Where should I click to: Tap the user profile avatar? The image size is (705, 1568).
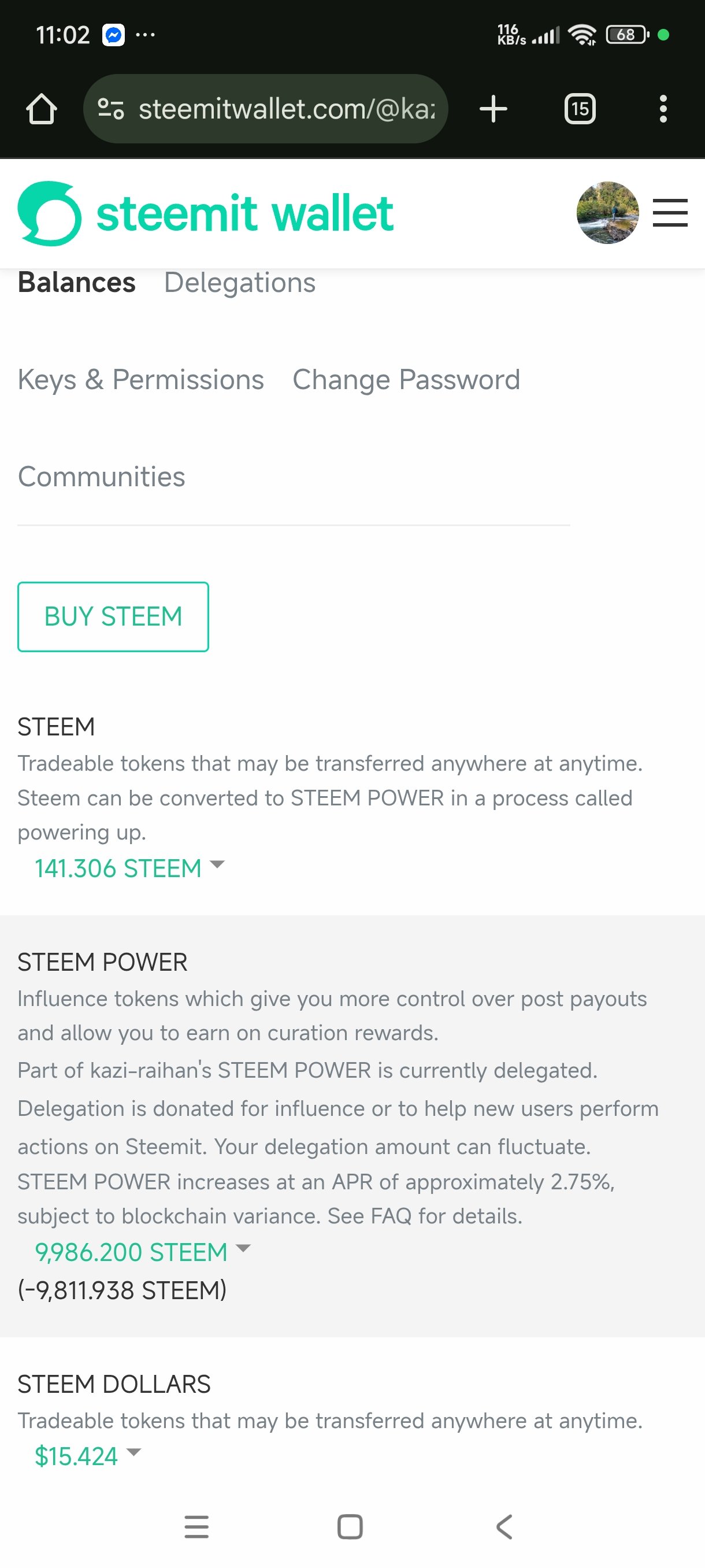608,213
